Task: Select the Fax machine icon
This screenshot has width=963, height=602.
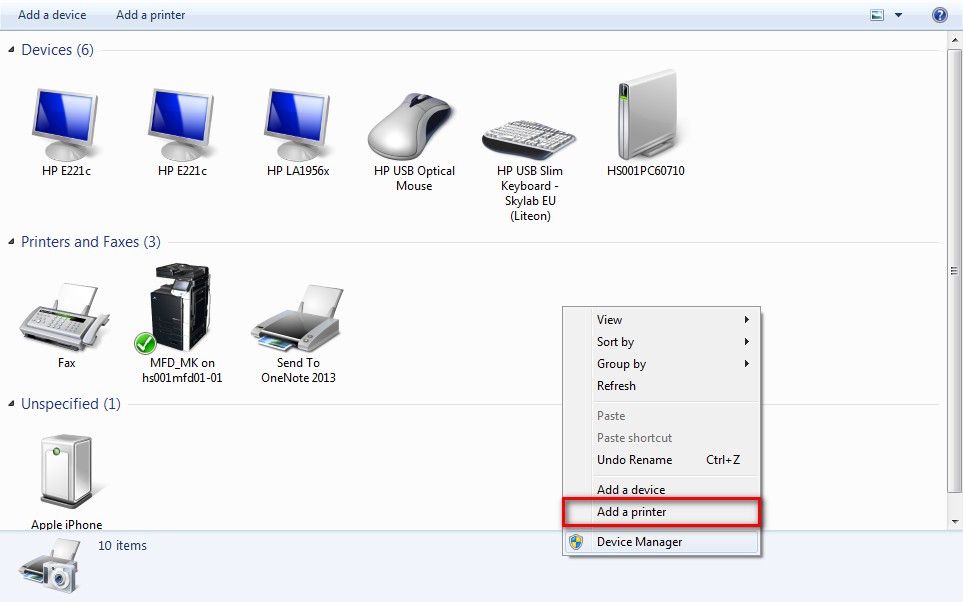Action: pyautogui.click(x=64, y=320)
